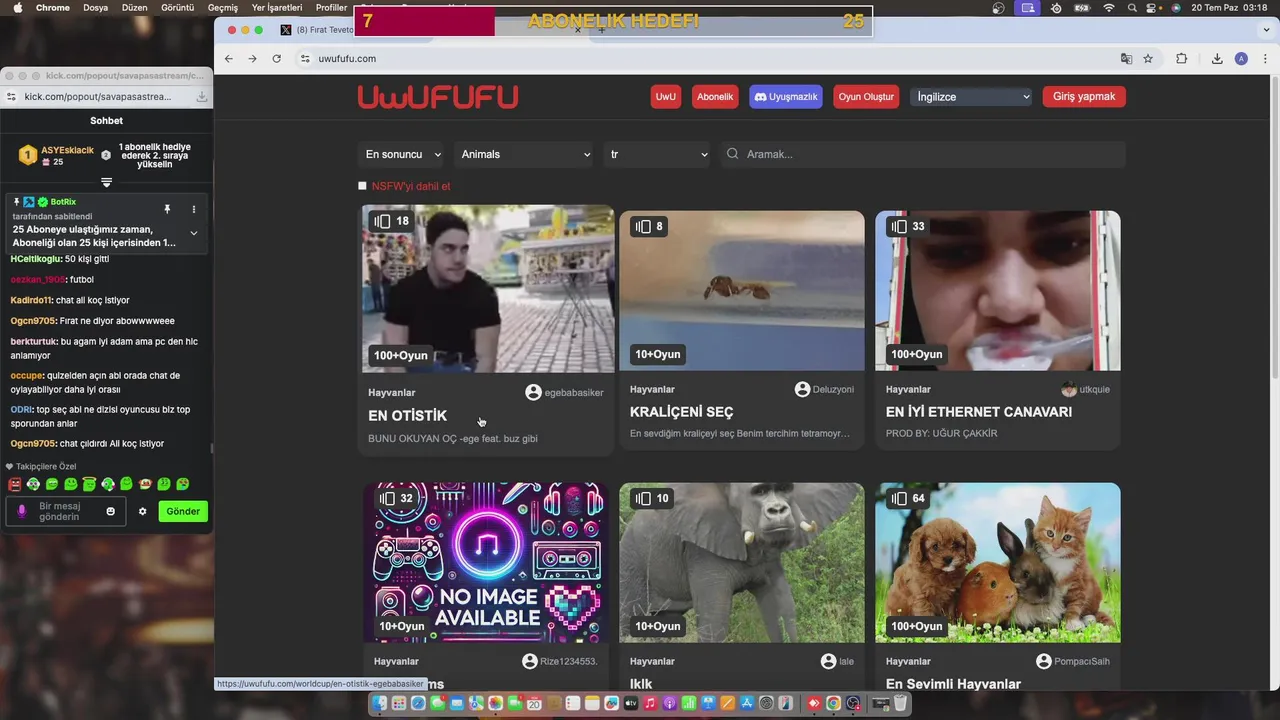Screen dimensions: 1280x720
Task: Open the Profiller menu
Action: pos(331,7)
